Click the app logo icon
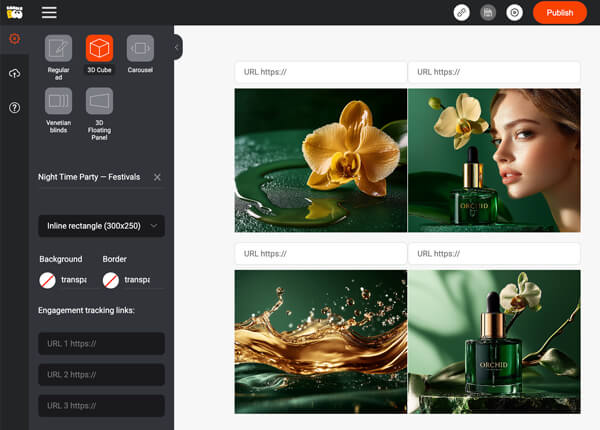This screenshot has width=600, height=430. click(x=15, y=12)
